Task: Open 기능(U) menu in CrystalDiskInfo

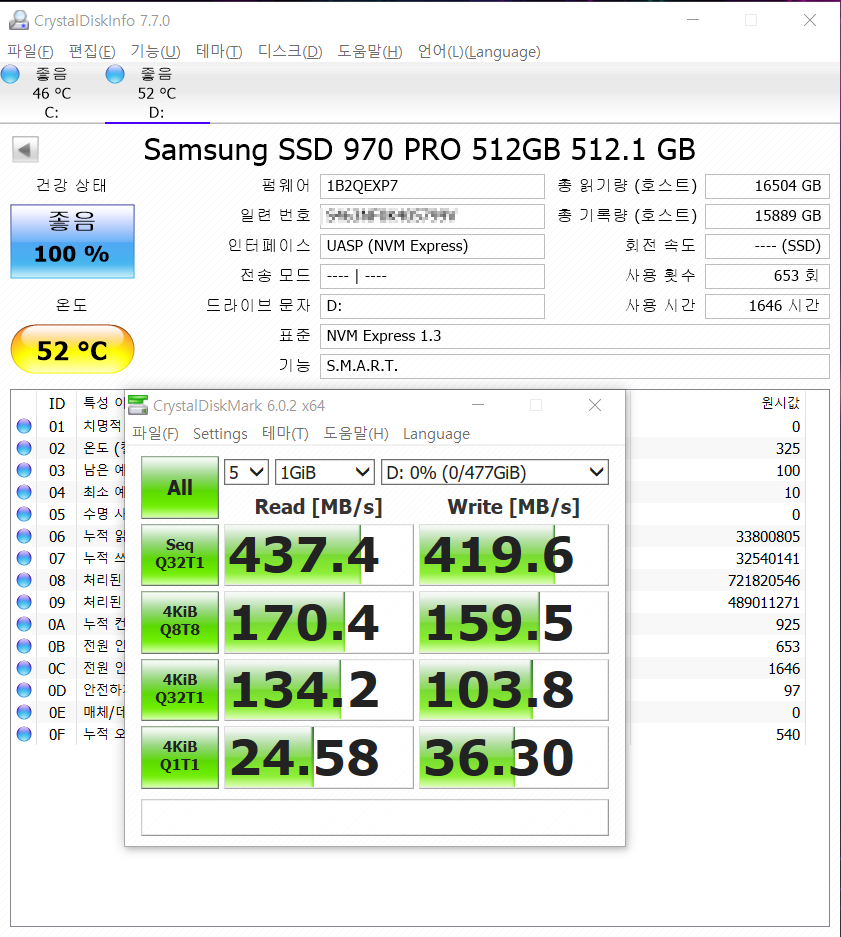Action: (155, 52)
